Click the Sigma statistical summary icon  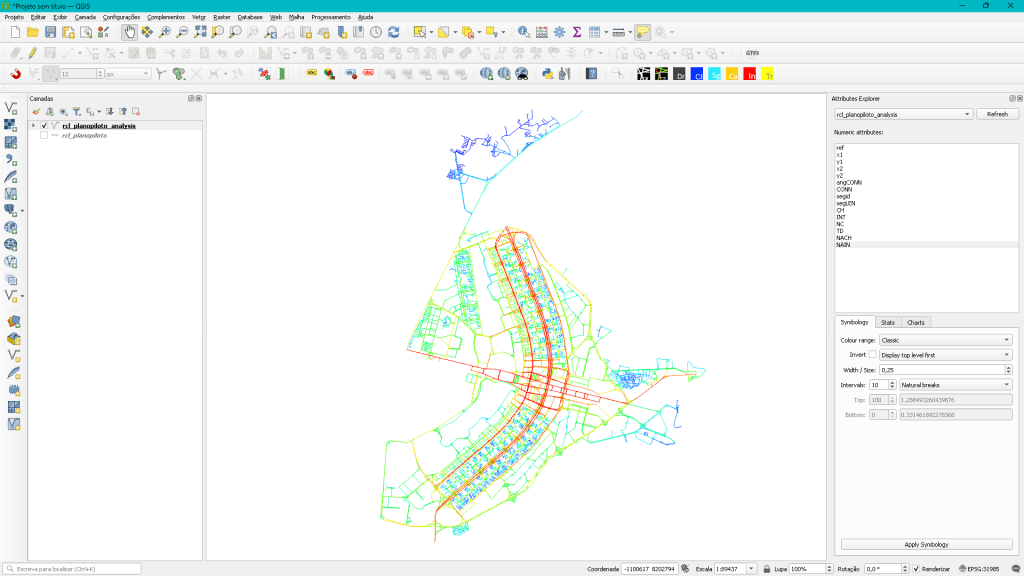[x=577, y=32]
